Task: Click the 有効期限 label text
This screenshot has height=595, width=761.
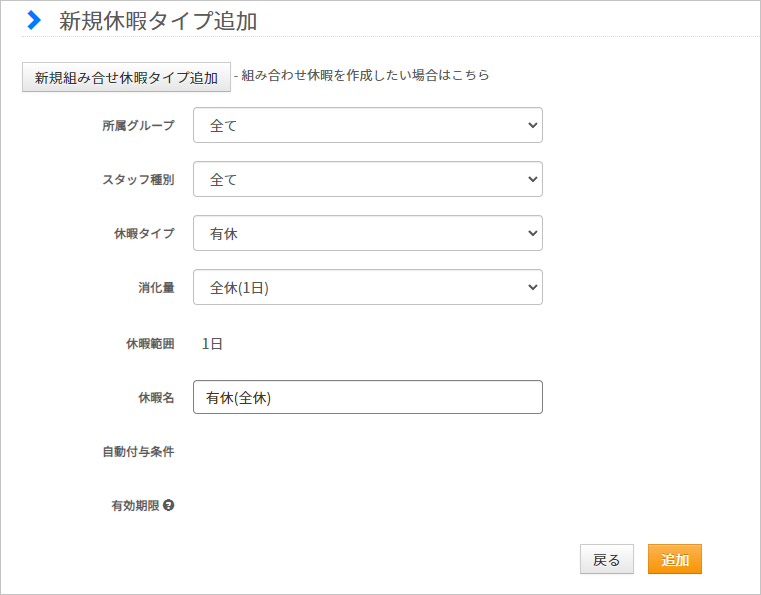Action: pyautogui.click(x=135, y=506)
